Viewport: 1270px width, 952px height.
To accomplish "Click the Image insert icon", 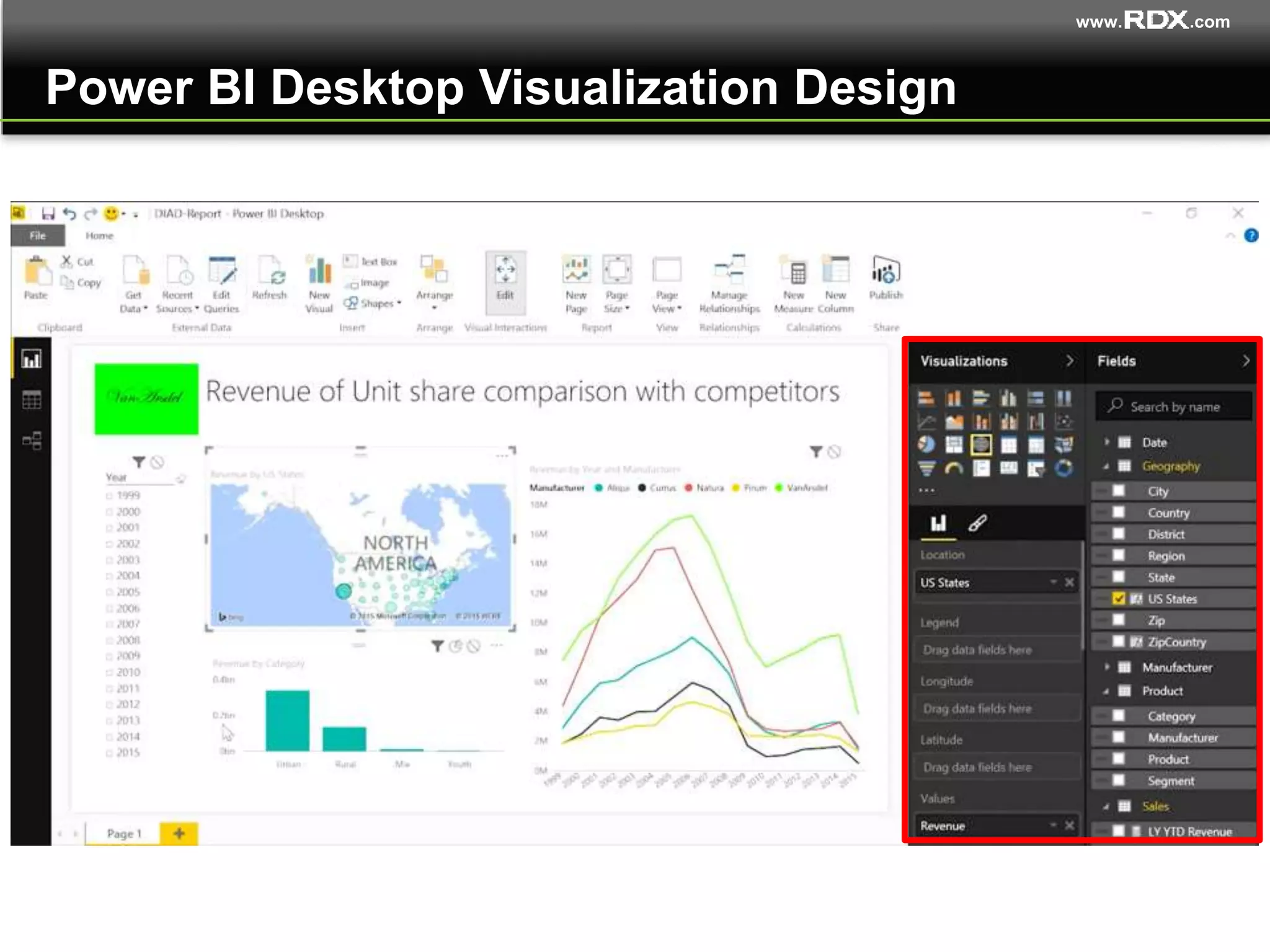I will [352, 283].
